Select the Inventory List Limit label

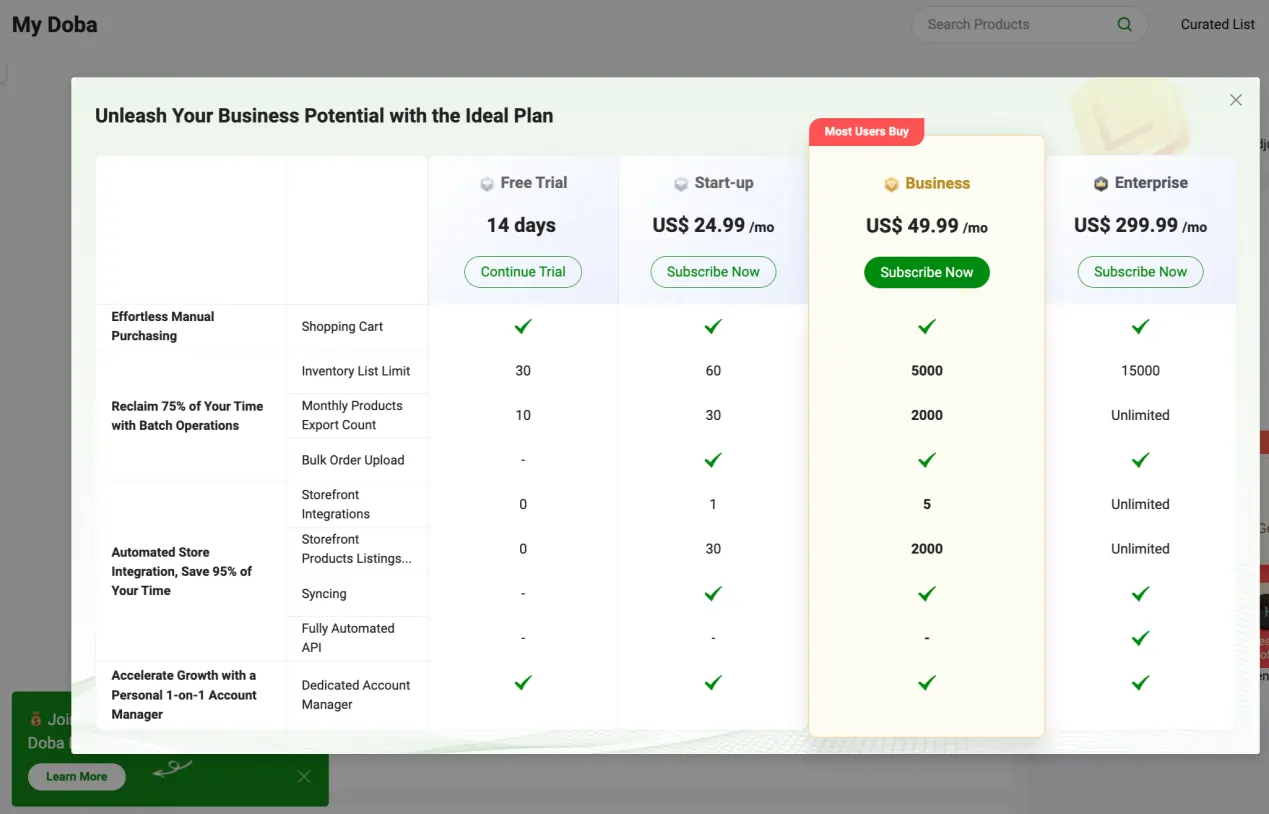point(356,371)
